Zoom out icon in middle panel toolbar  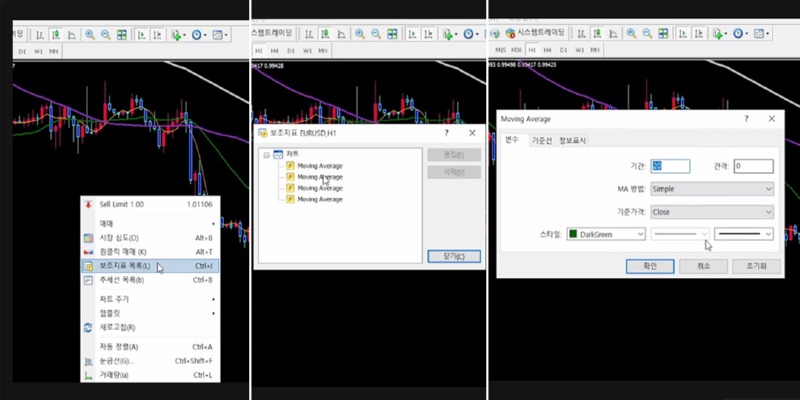click(x=376, y=34)
